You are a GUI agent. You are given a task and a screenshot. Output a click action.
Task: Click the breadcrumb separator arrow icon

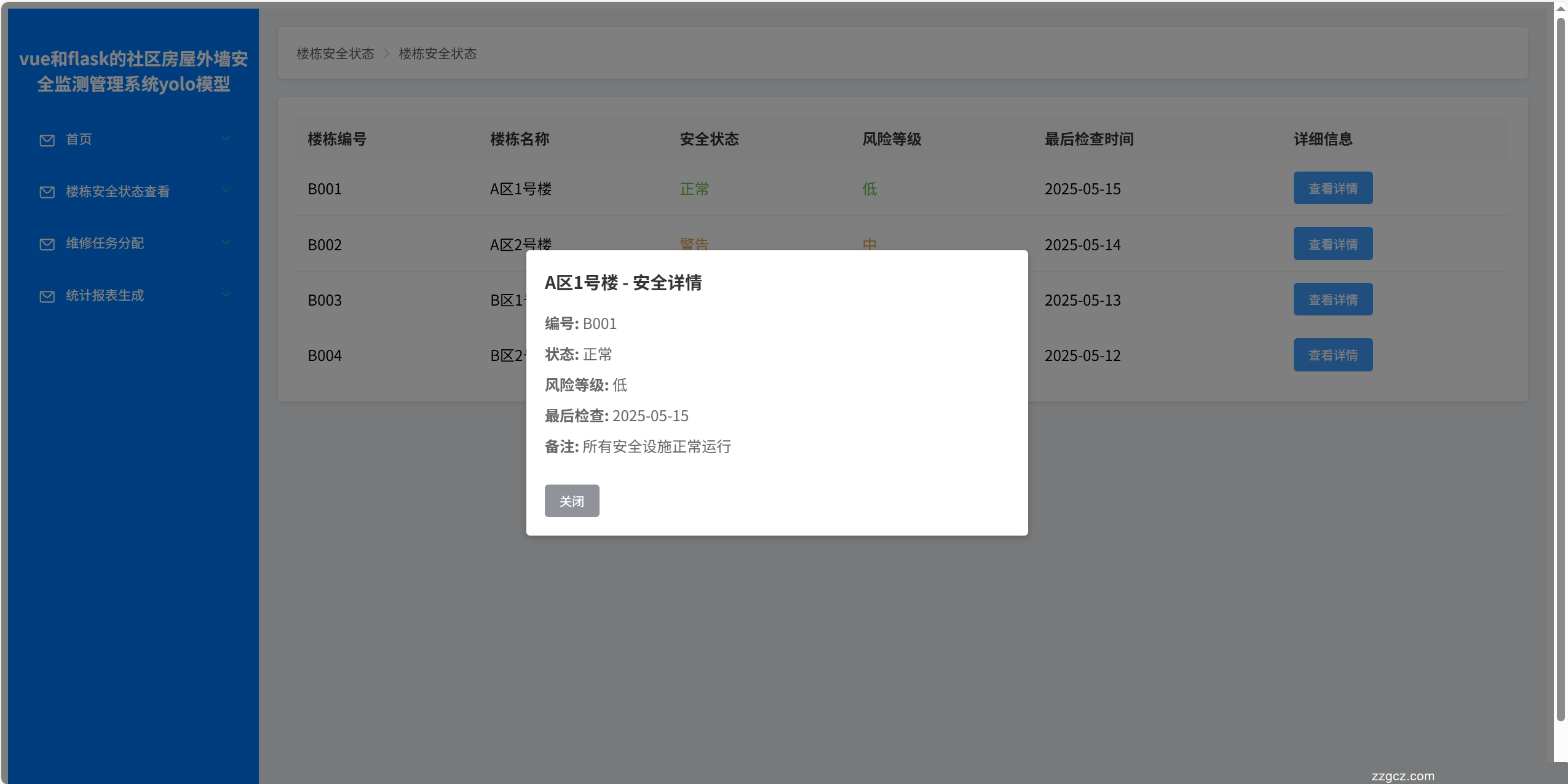coord(387,53)
